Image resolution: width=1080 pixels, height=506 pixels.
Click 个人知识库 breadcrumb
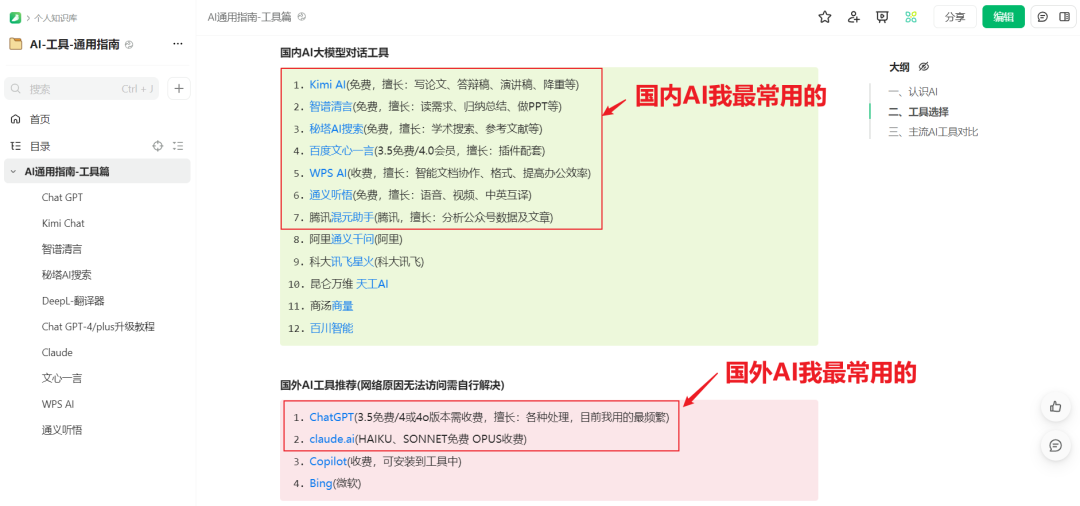pyautogui.click(x=56, y=18)
